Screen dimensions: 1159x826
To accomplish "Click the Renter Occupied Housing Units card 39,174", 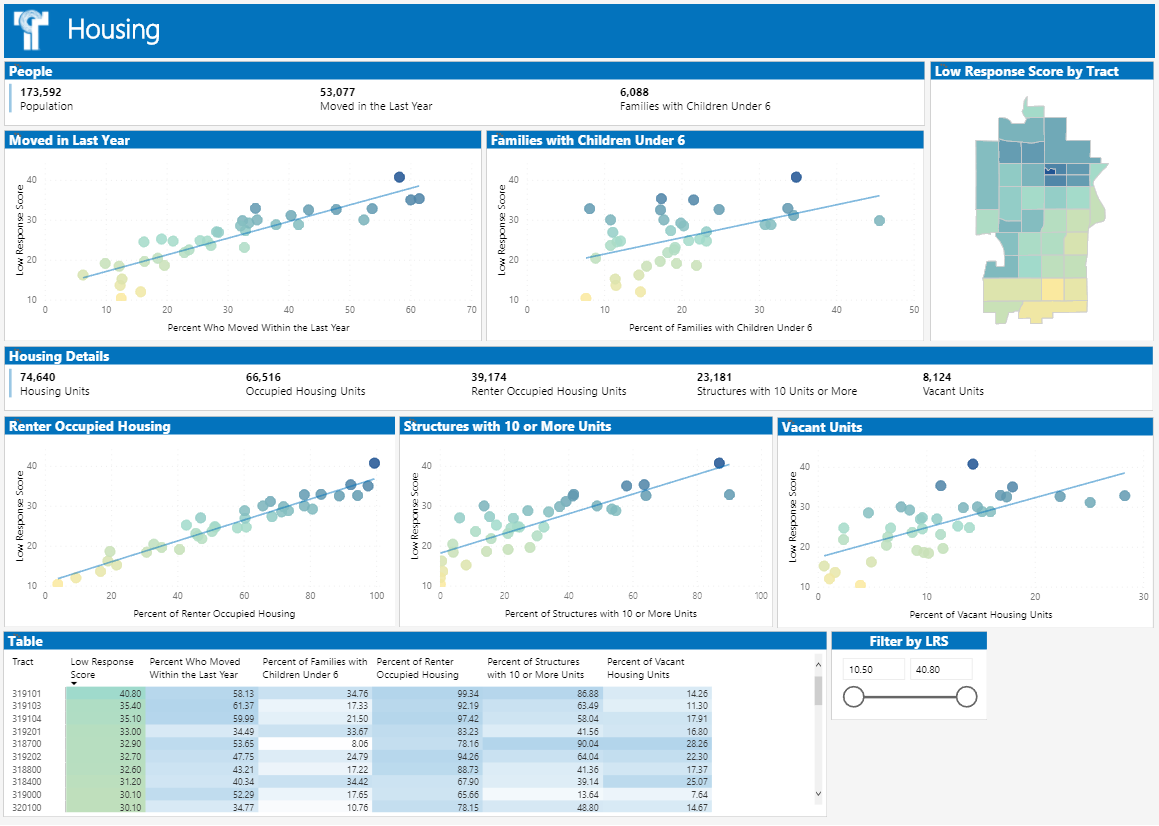I will [x=548, y=384].
